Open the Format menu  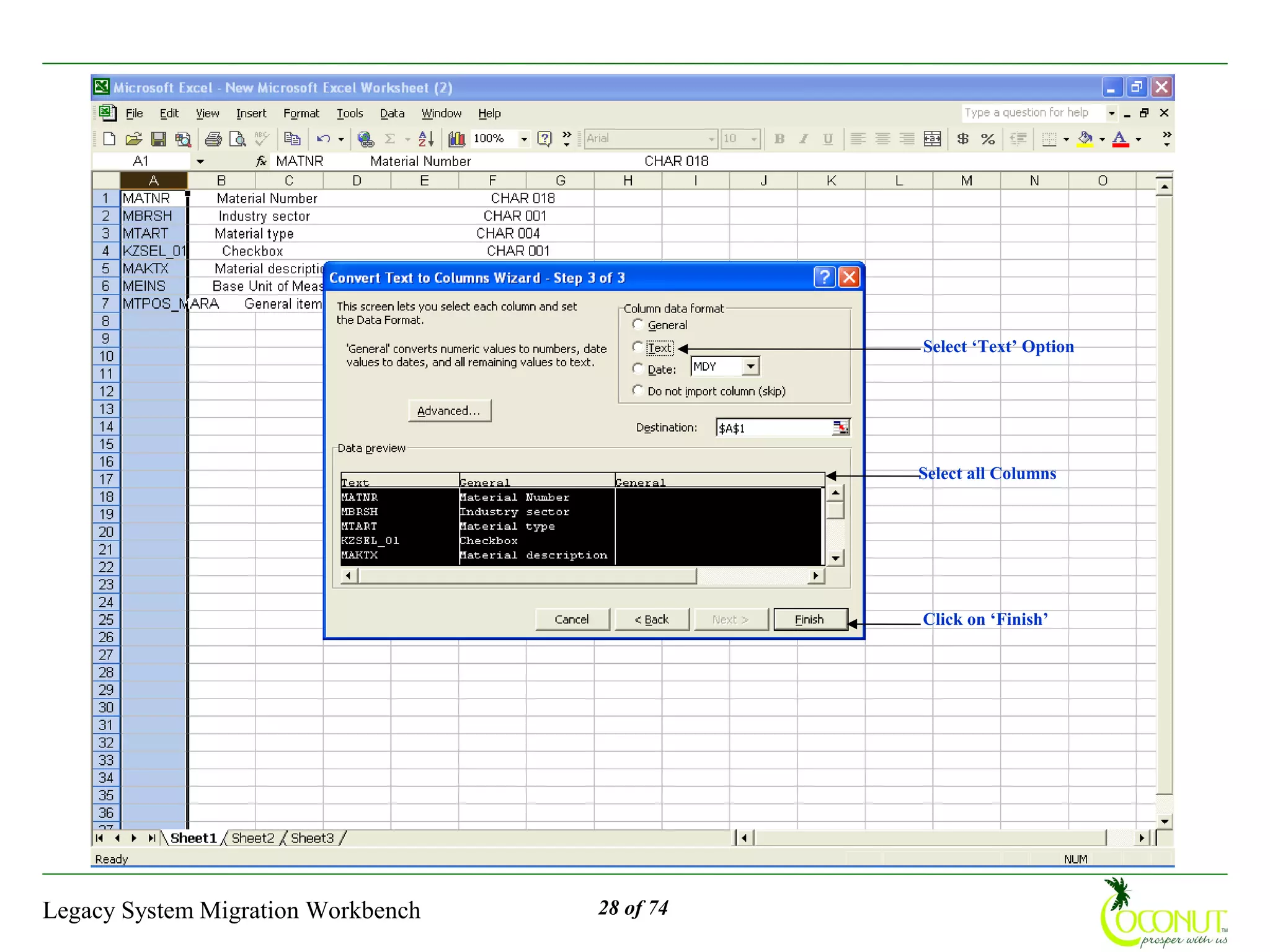pos(301,113)
